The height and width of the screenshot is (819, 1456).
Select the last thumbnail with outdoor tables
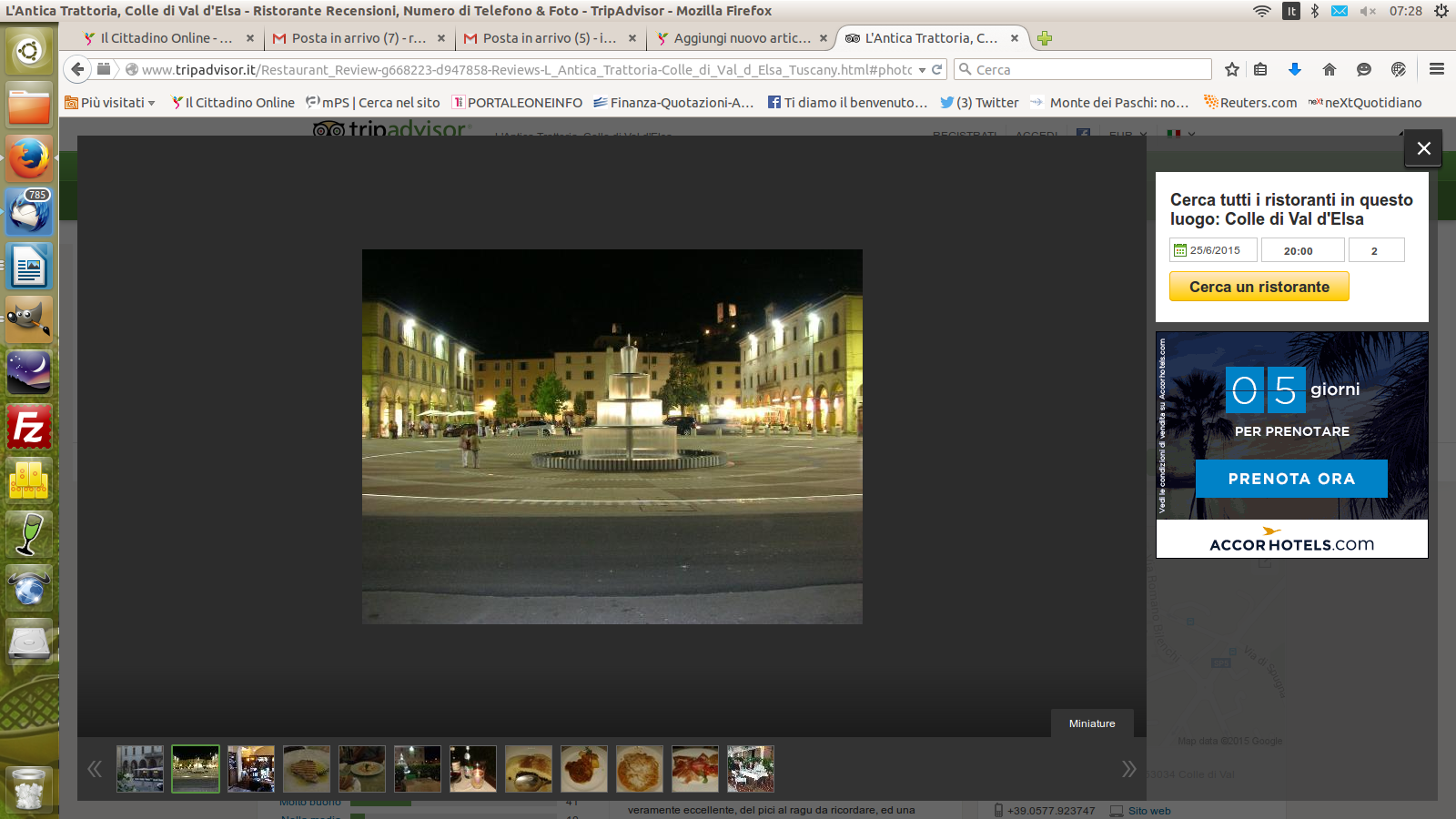coord(751,769)
